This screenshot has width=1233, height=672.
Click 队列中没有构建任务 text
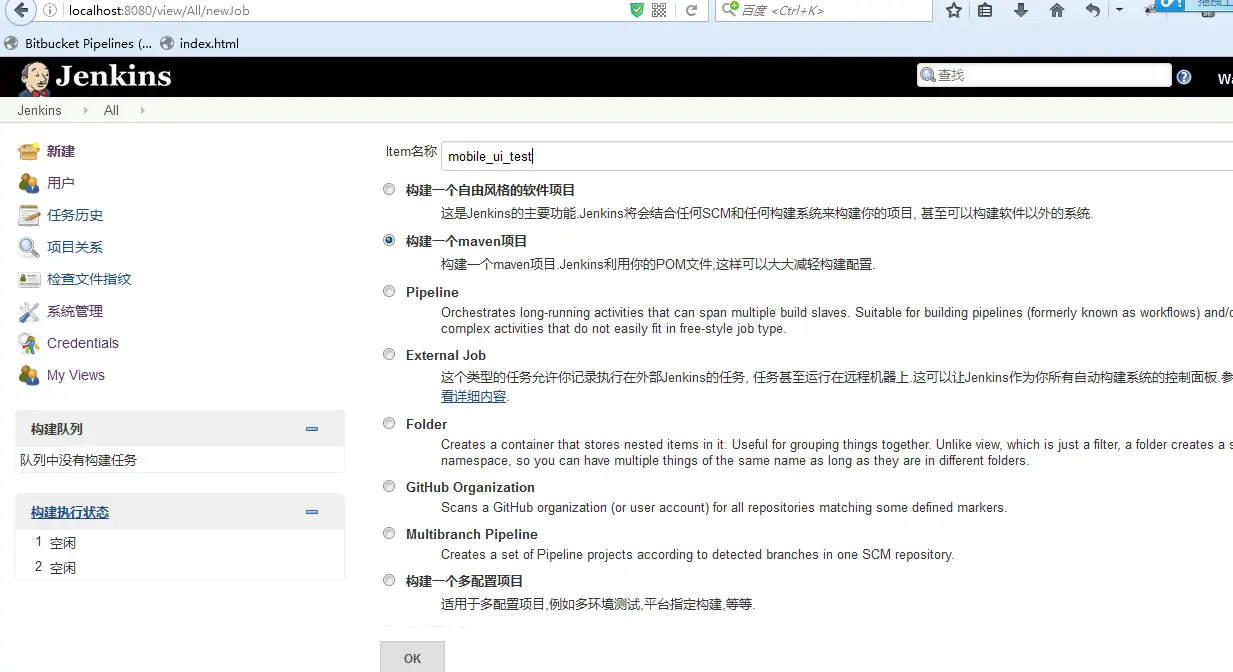click(x=79, y=460)
